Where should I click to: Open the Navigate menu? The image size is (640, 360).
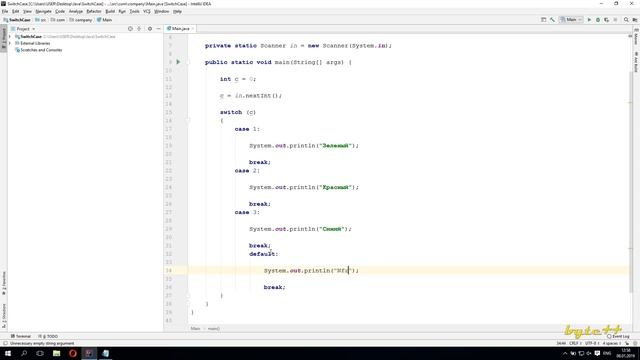(43, 11)
